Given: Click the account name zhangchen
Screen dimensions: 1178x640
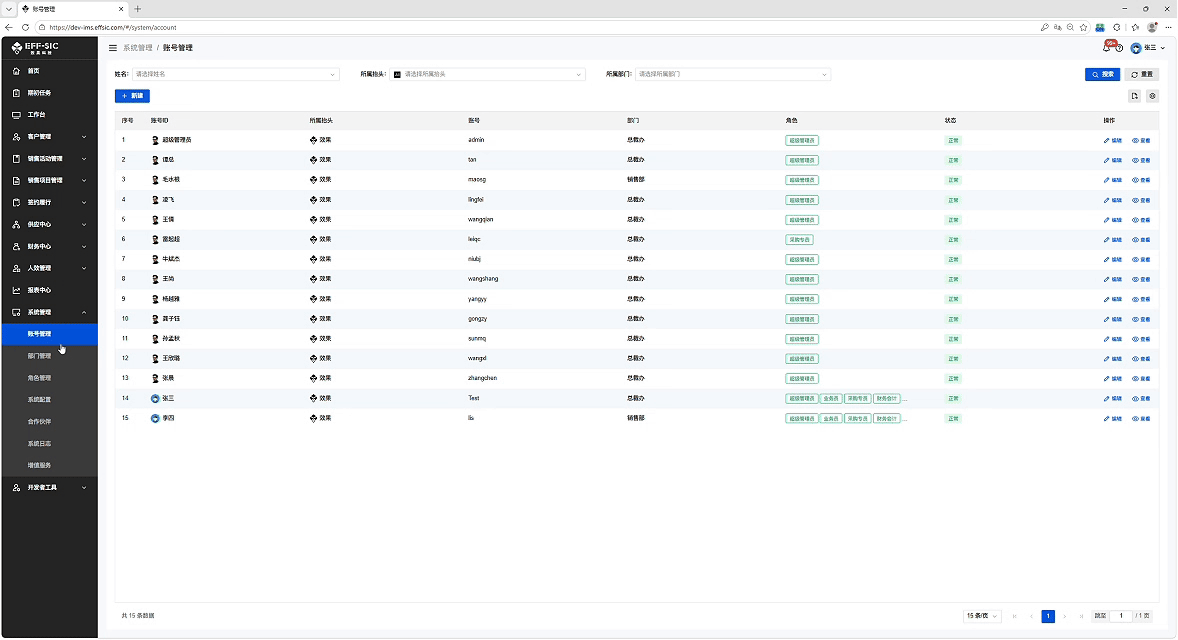Looking at the screenshot, I should click(x=482, y=379).
